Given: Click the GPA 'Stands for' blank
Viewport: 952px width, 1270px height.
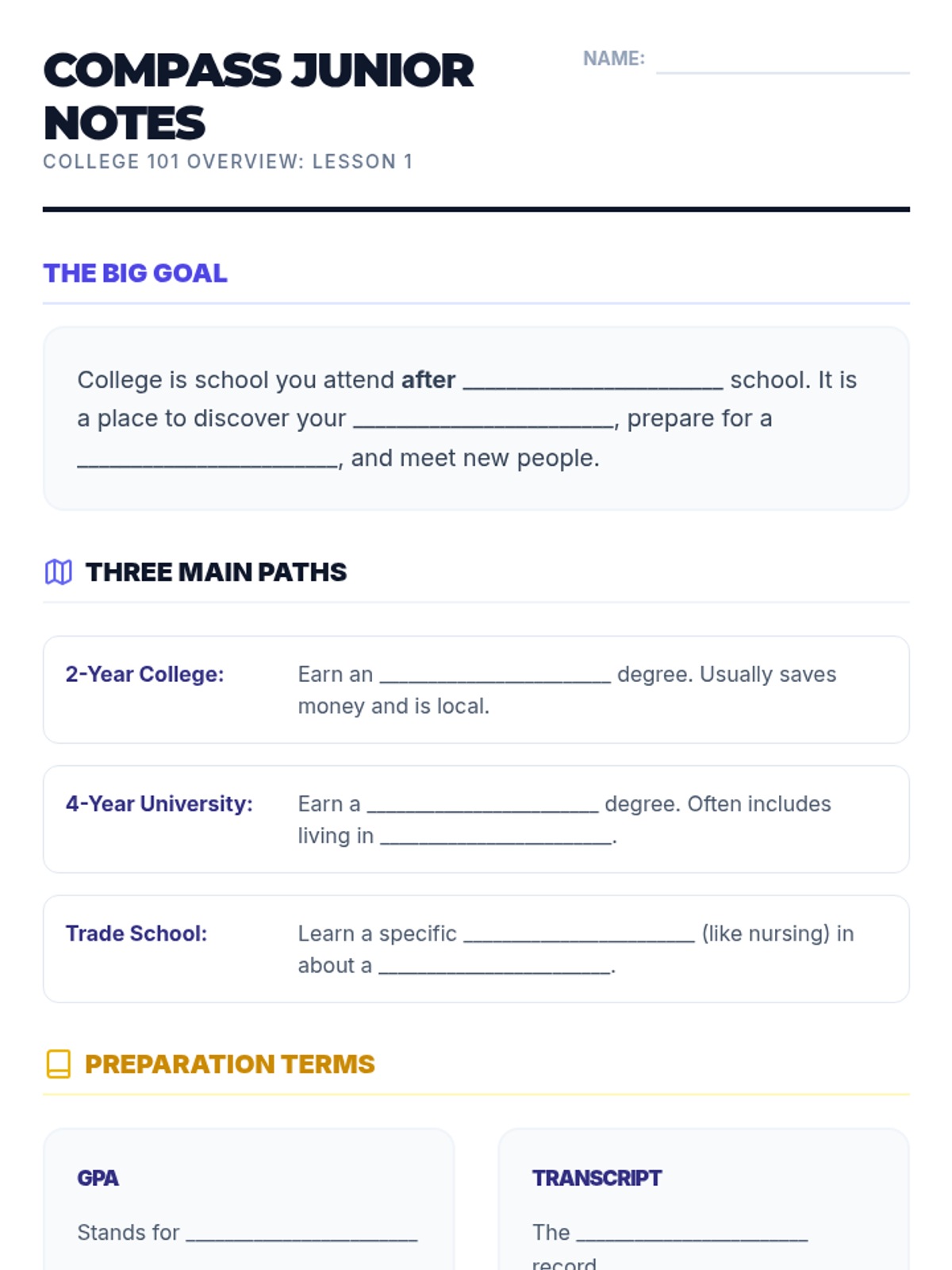Looking at the screenshot, I should pyautogui.click(x=301, y=1233).
